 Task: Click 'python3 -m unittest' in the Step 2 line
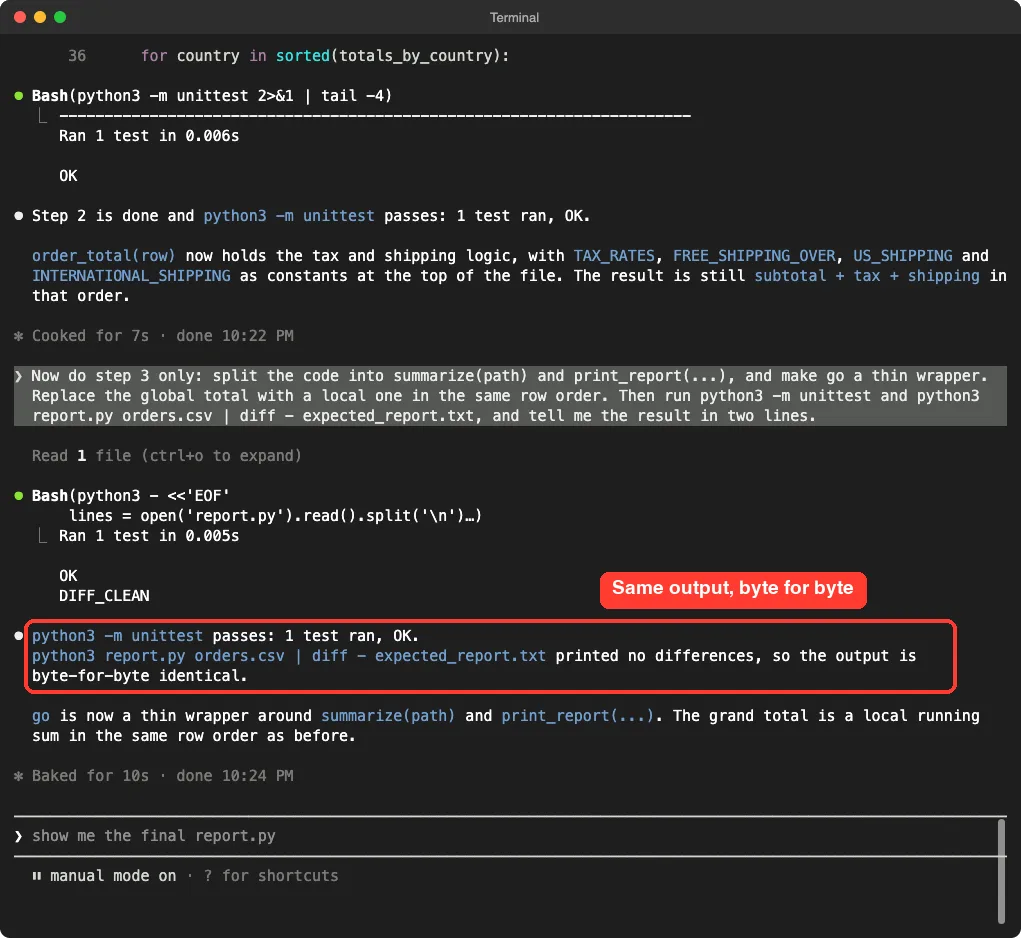click(288, 216)
